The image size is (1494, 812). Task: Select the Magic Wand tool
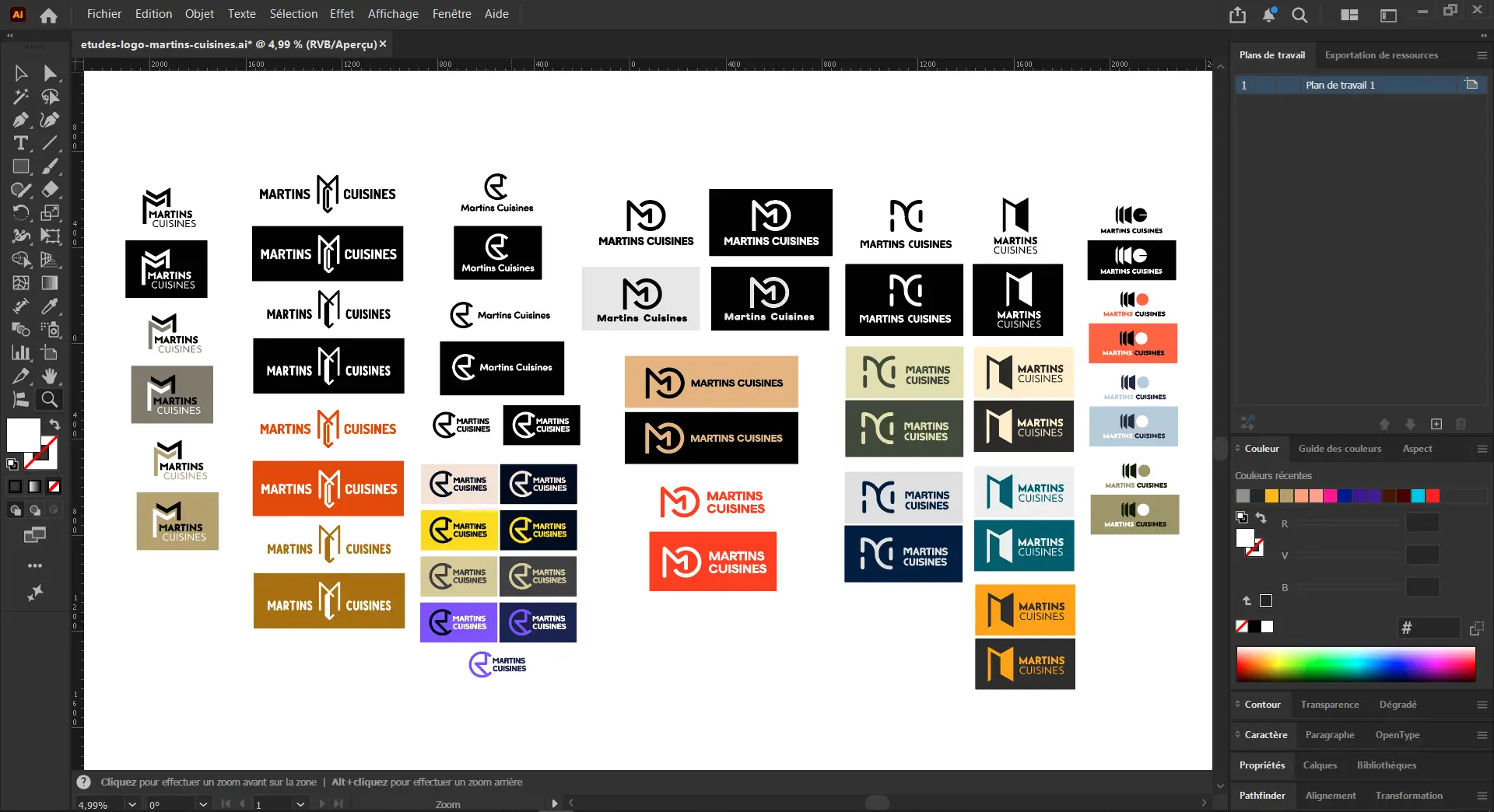(x=21, y=96)
